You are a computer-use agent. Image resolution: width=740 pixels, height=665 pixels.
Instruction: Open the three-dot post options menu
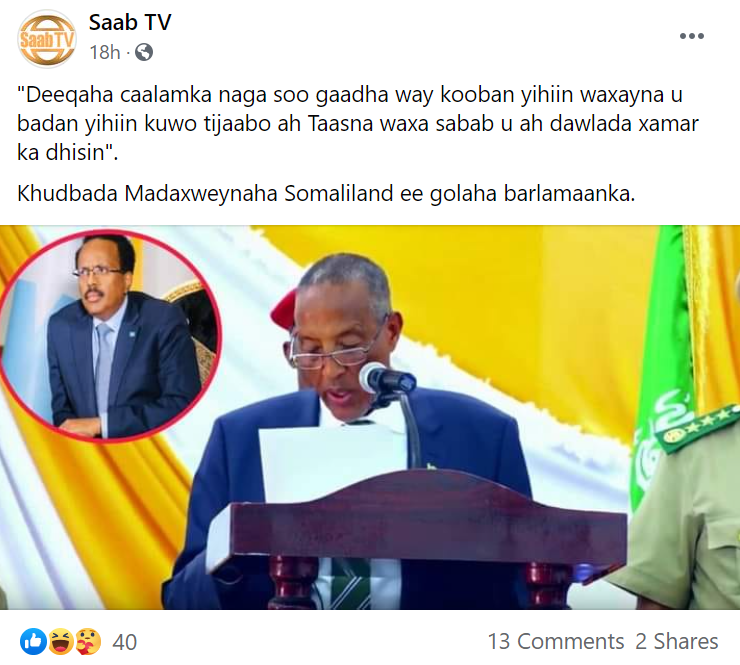(x=691, y=36)
